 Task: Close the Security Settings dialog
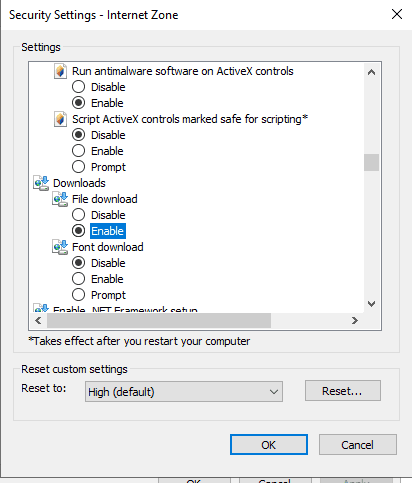pyautogui.click(x=397, y=14)
